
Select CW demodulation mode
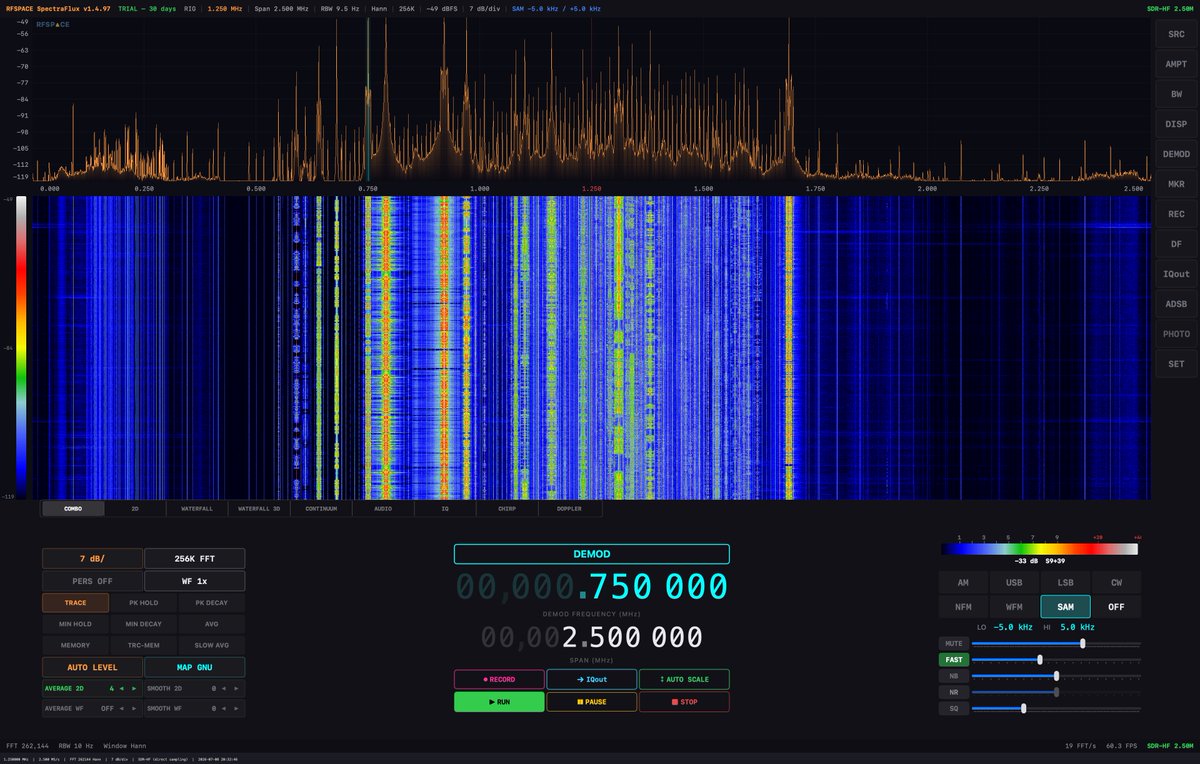coord(1116,582)
